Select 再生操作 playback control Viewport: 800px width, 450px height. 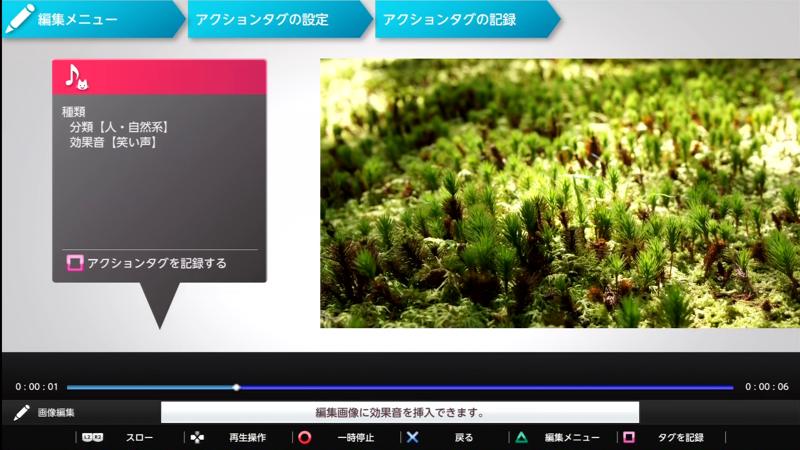(247, 438)
